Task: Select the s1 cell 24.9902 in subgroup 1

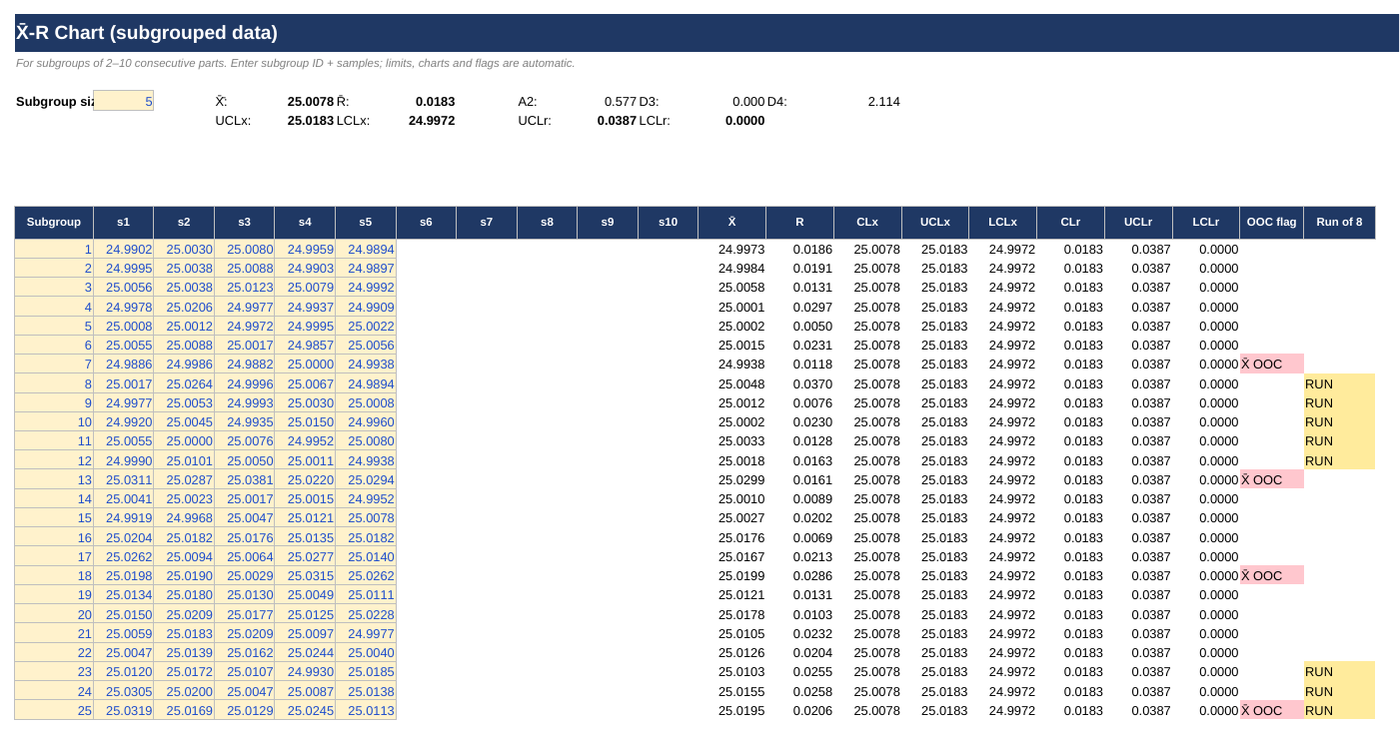Action: (x=123, y=249)
